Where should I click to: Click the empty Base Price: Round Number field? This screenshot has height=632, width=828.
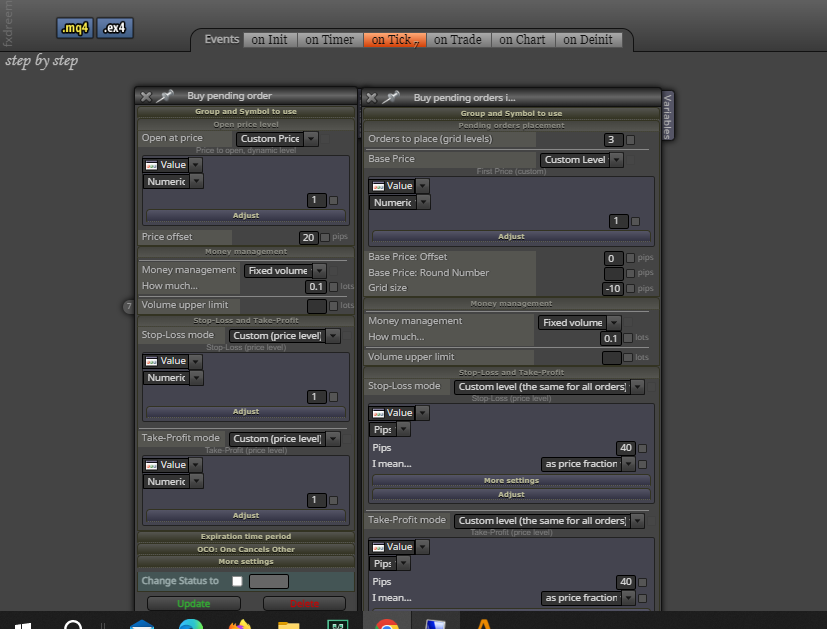click(613, 273)
